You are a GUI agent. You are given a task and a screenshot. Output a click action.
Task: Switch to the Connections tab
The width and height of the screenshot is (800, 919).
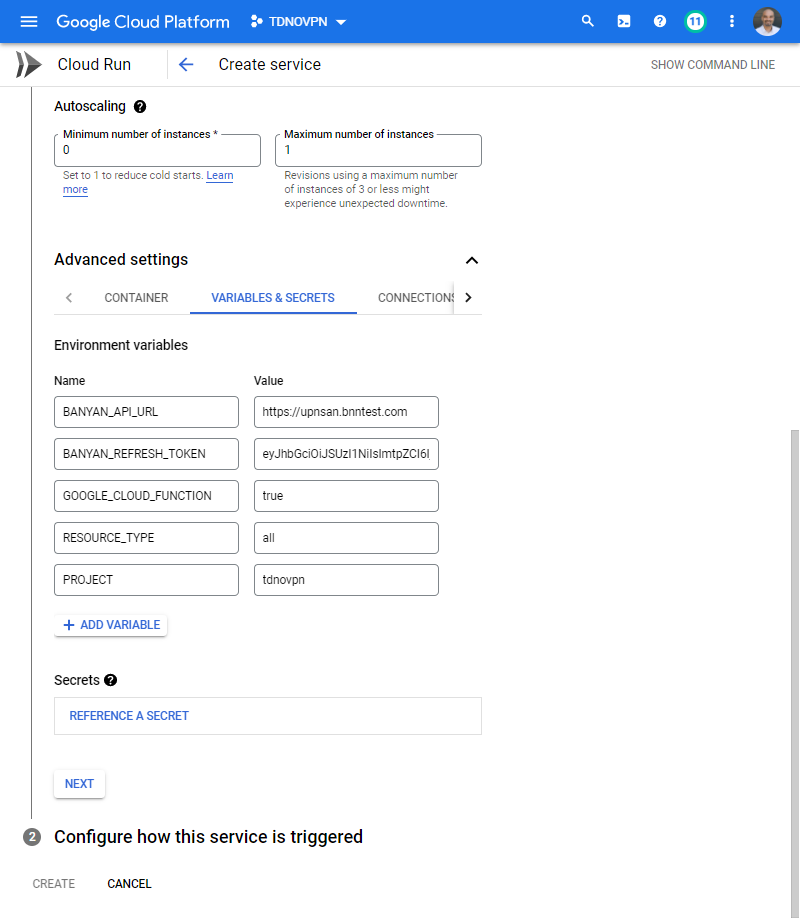pyautogui.click(x=416, y=298)
